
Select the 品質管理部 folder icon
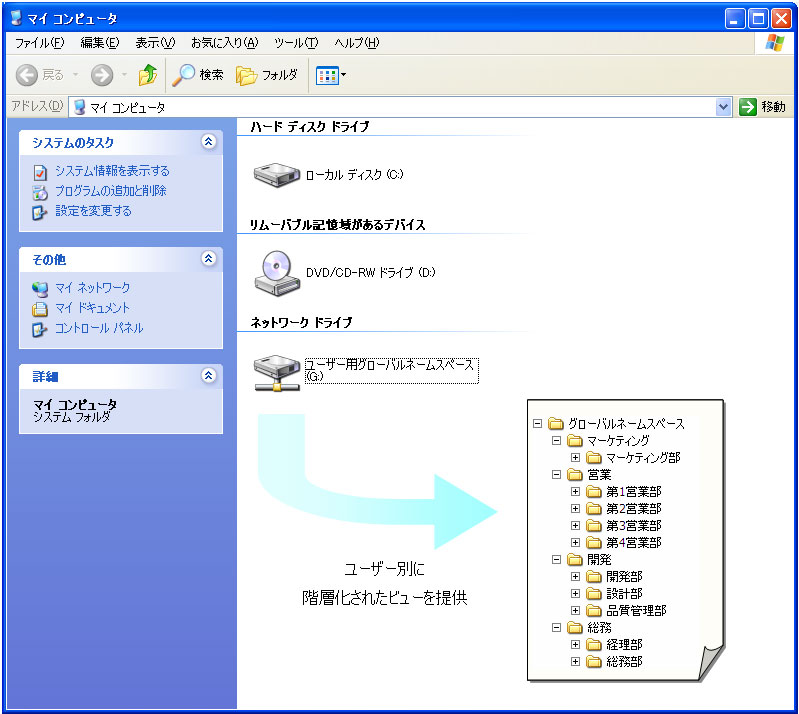click(x=594, y=610)
